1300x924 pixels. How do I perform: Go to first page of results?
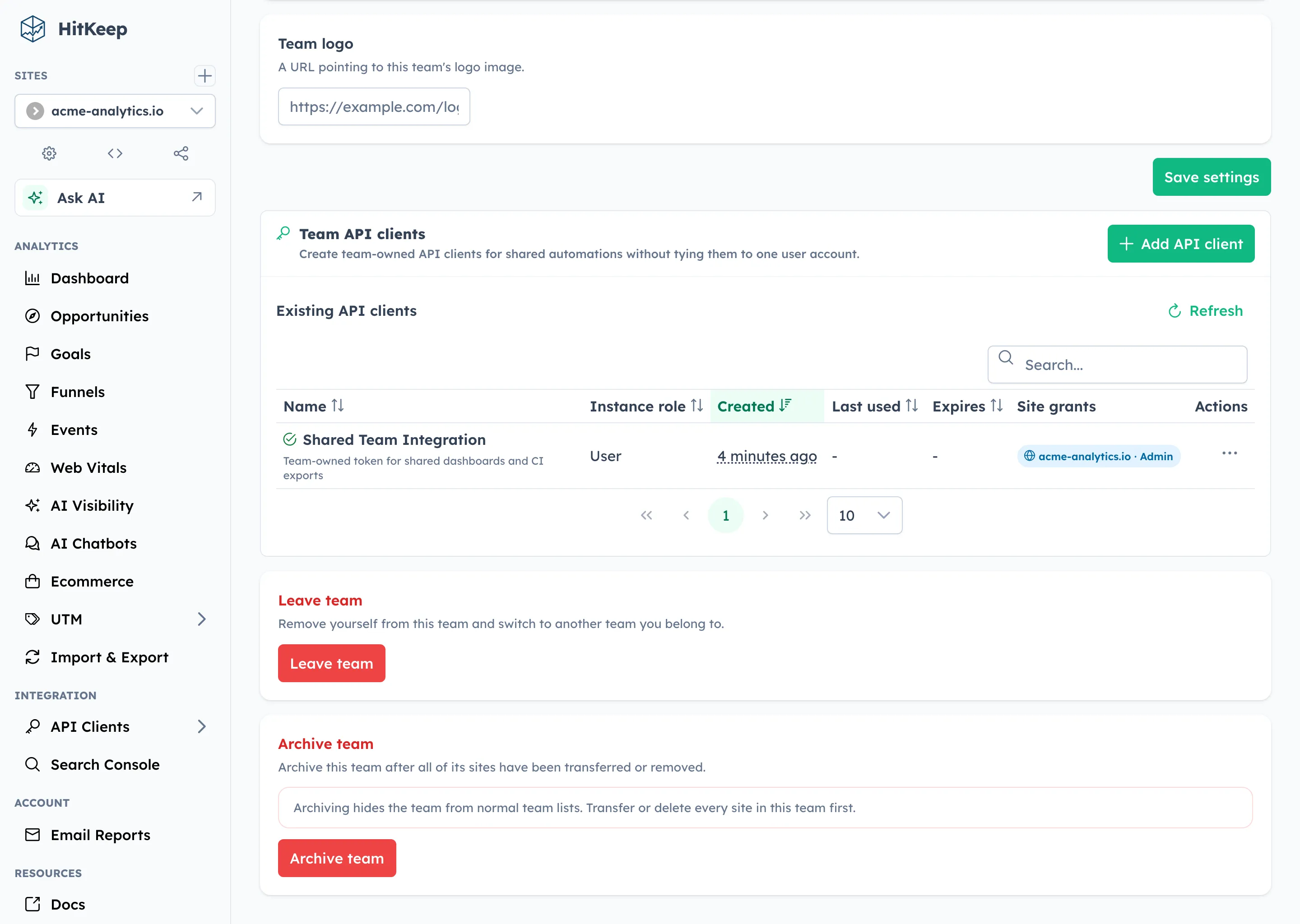point(646,516)
